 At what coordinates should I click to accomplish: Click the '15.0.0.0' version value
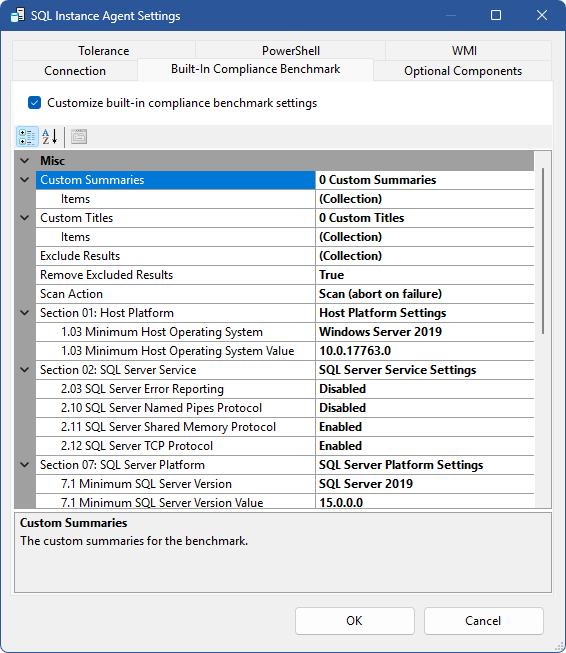click(425, 501)
